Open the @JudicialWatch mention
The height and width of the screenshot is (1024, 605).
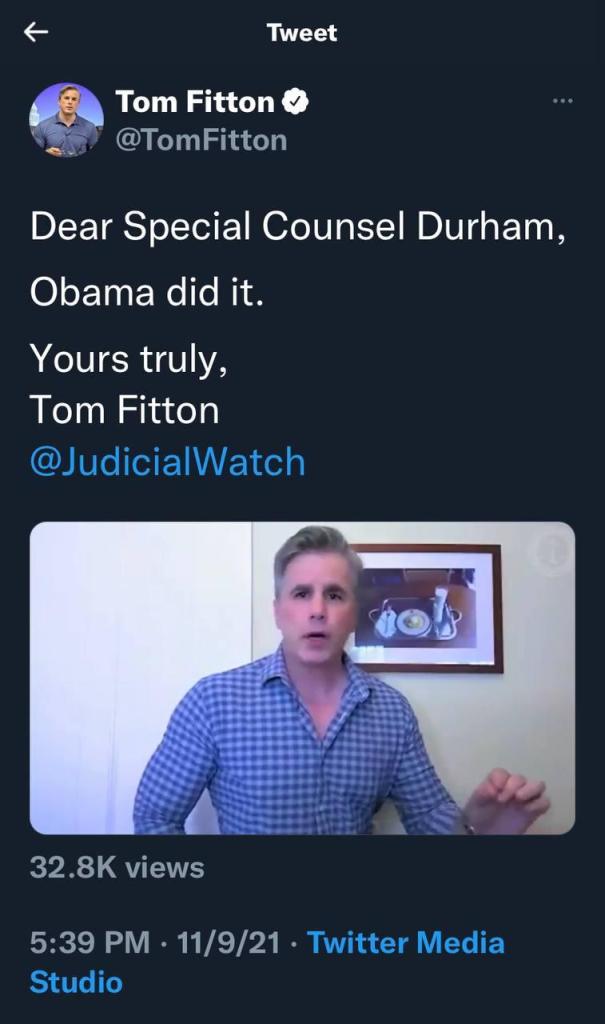coord(167,462)
